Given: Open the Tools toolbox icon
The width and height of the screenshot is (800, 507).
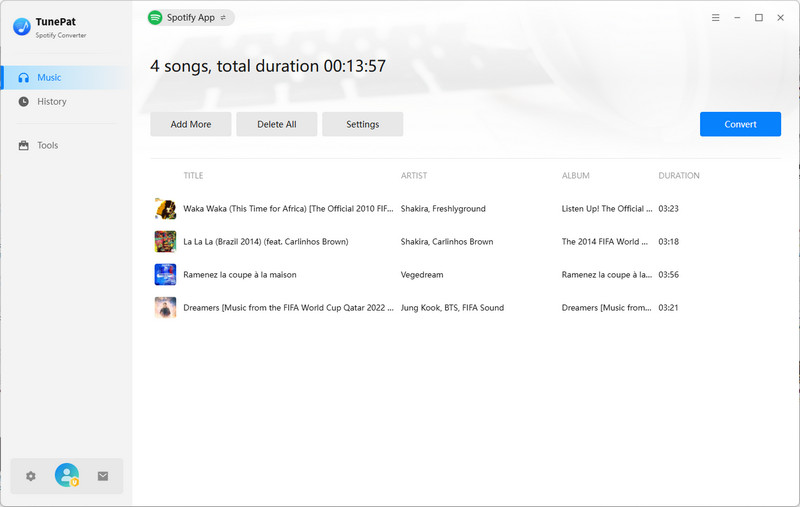Looking at the screenshot, I should coord(23,145).
